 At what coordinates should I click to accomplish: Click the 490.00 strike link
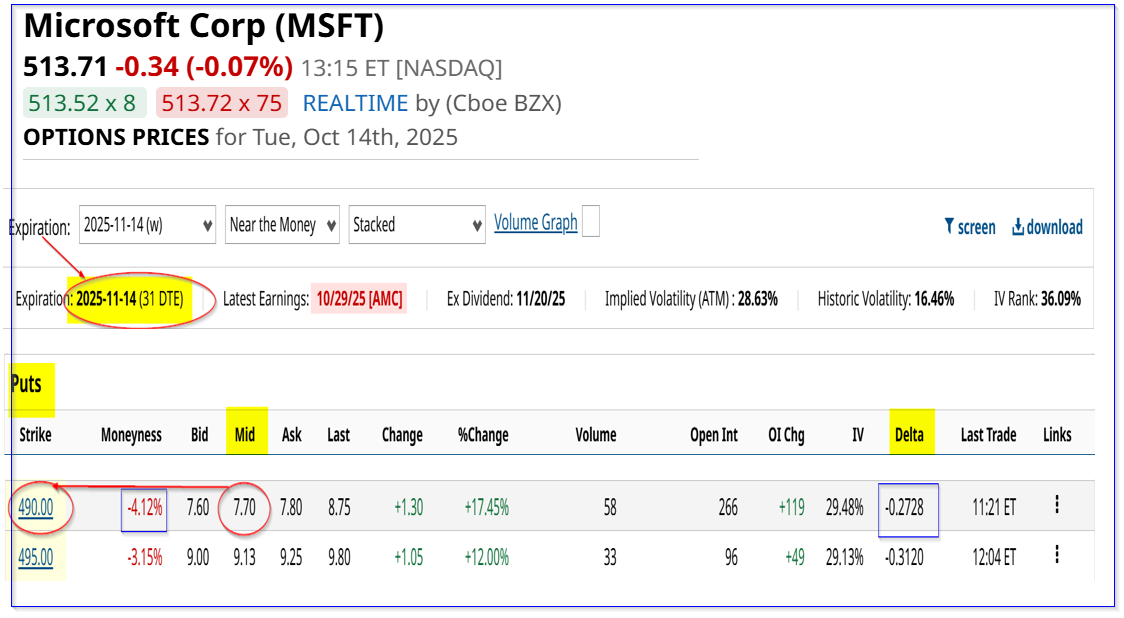coord(35,507)
